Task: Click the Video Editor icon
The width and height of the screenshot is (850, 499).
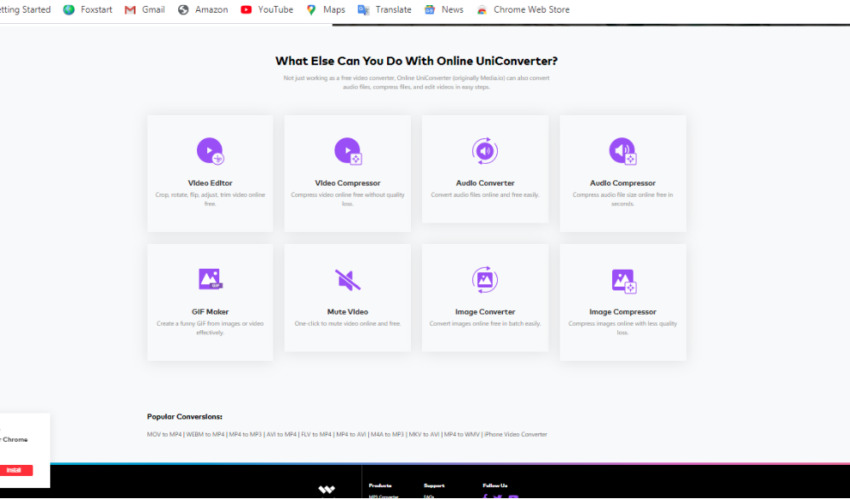Action: pyautogui.click(x=210, y=151)
